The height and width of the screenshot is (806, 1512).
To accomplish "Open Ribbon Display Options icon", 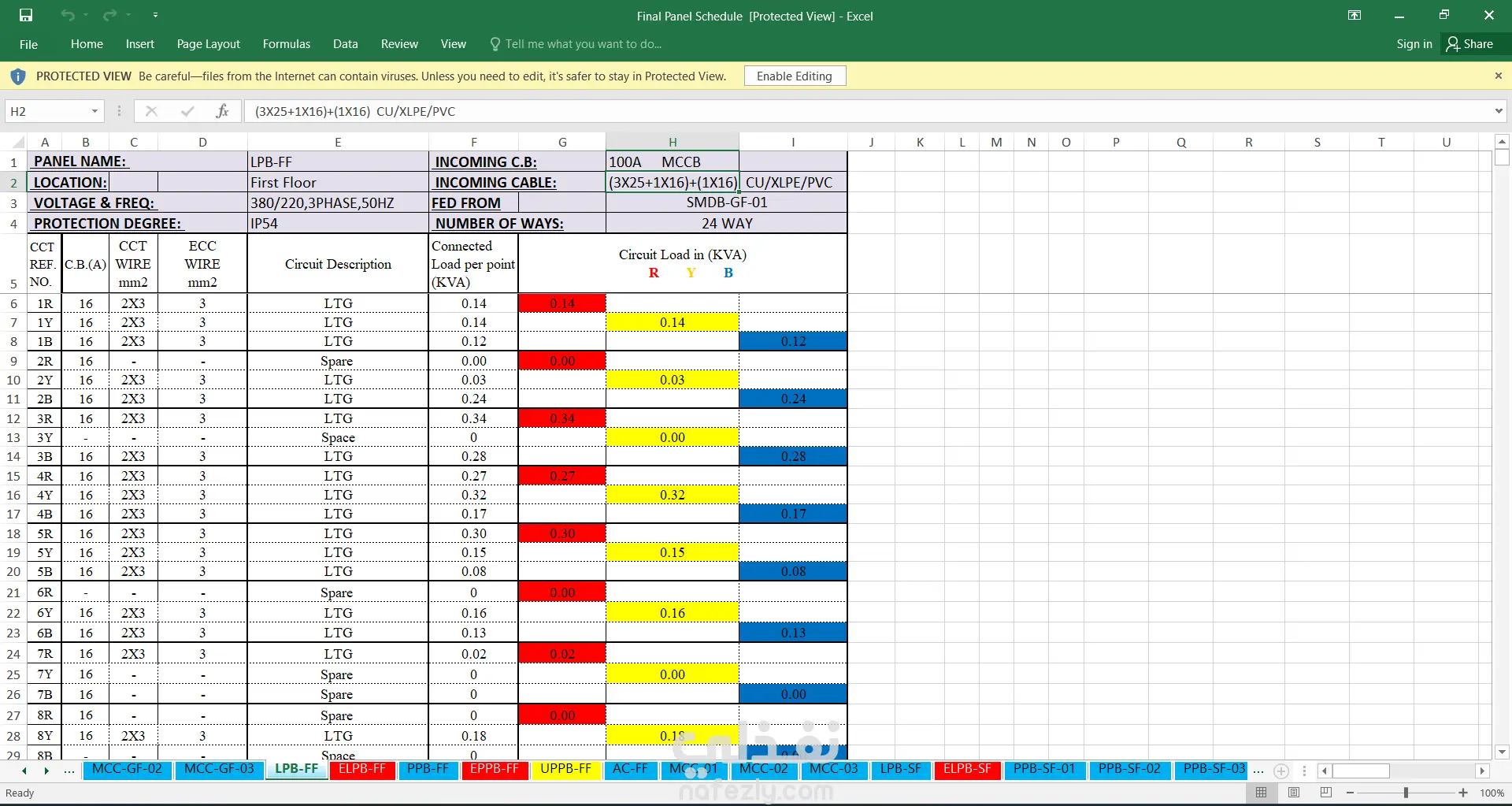I will (x=1354, y=15).
